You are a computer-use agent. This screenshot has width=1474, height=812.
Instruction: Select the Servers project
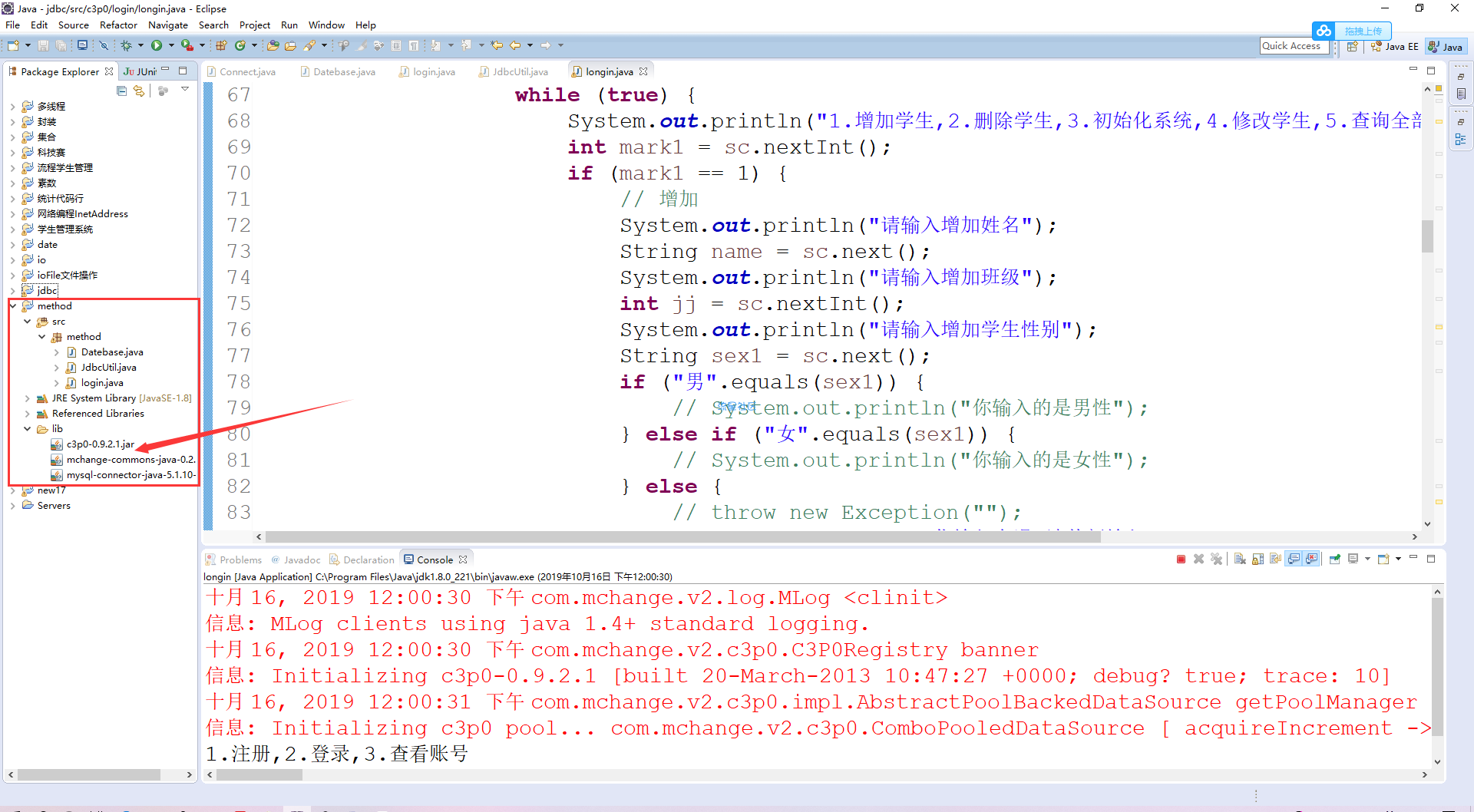coord(46,506)
